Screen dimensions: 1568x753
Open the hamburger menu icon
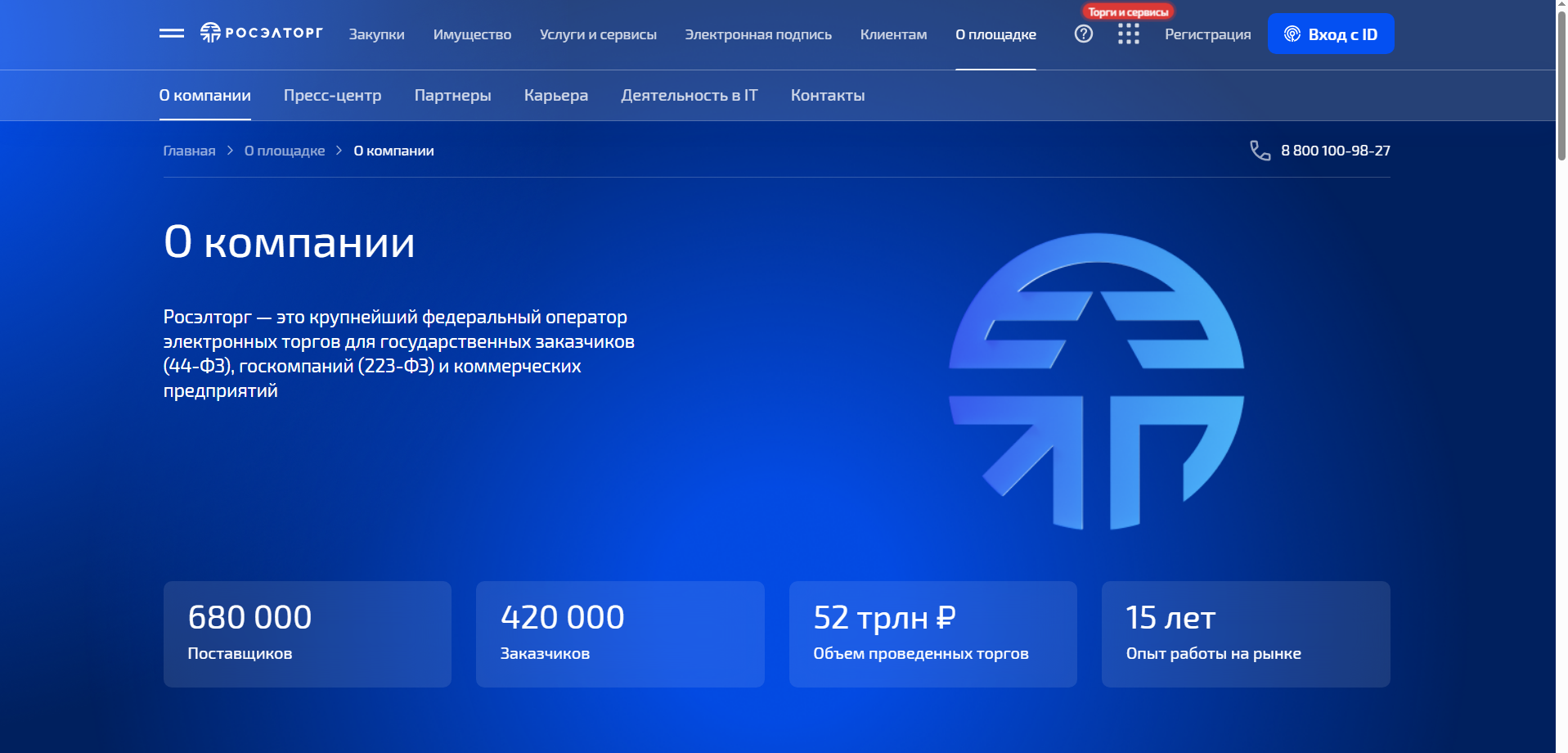click(172, 34)
